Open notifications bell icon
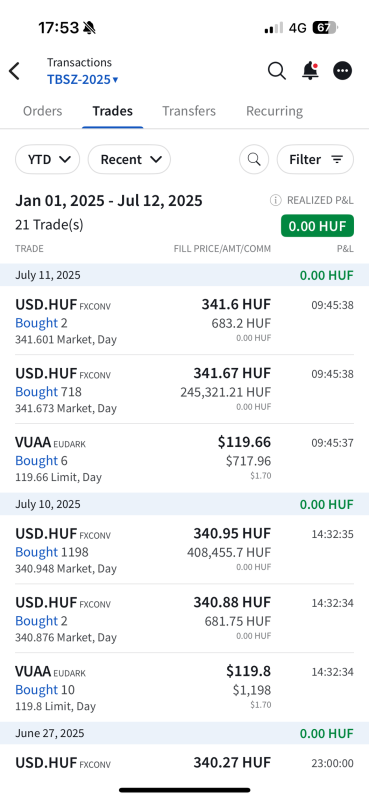 [x=310, y=71]
